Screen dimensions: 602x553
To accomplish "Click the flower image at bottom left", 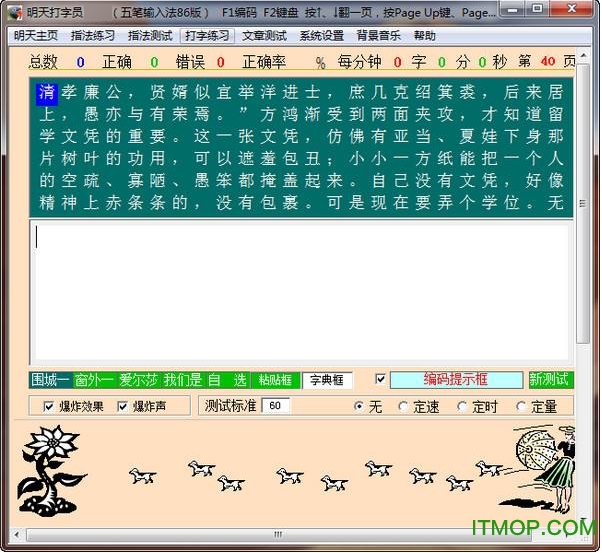I will (49, 466).
